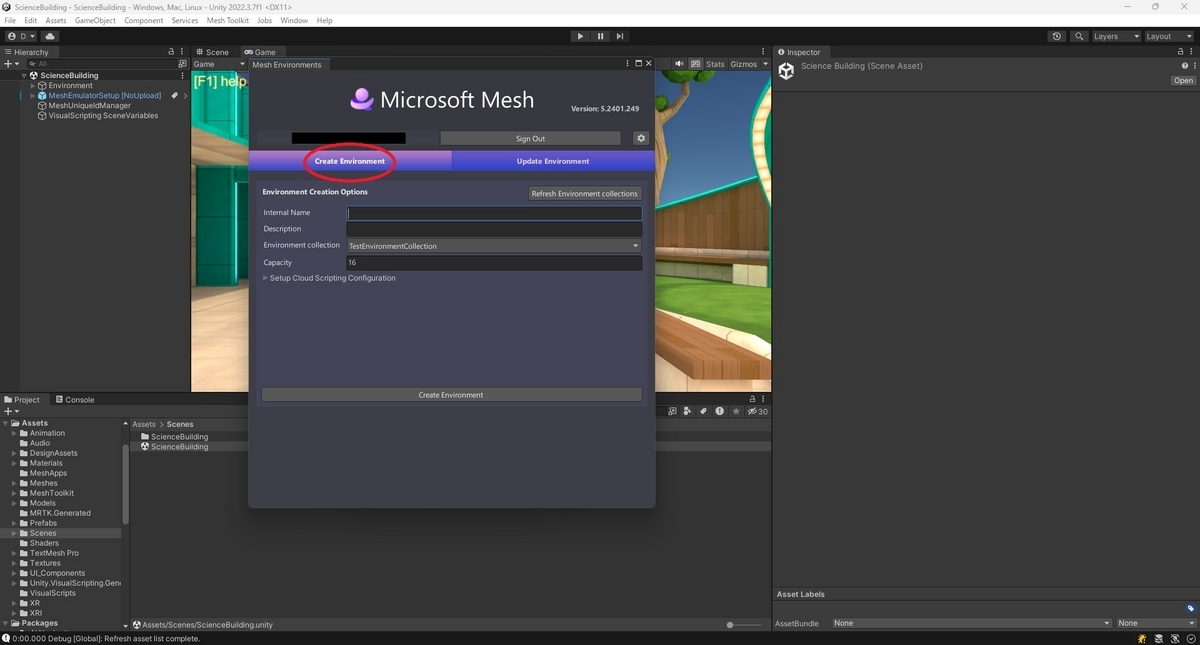Click the Pause button in toolbar
Viewport: 1200px width, 645px height.
600,36
